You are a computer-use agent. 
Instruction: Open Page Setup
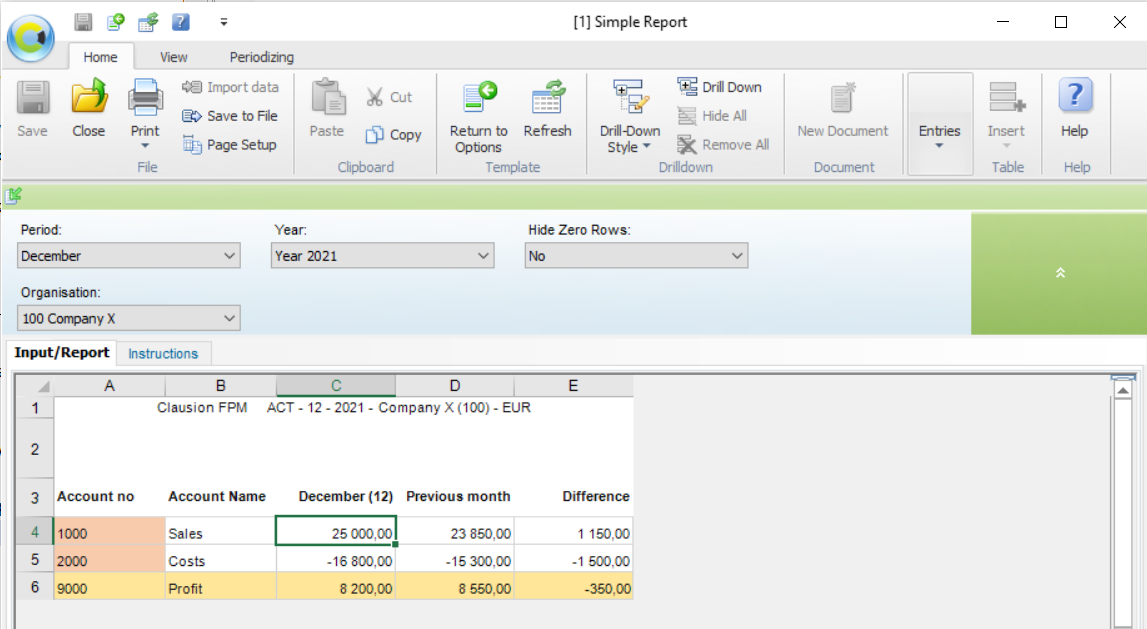tap(230, 145)
